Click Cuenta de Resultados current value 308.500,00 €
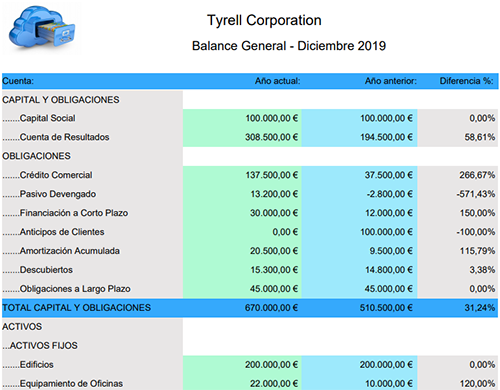This screenshot has height=390, width=500. [271, 137]
